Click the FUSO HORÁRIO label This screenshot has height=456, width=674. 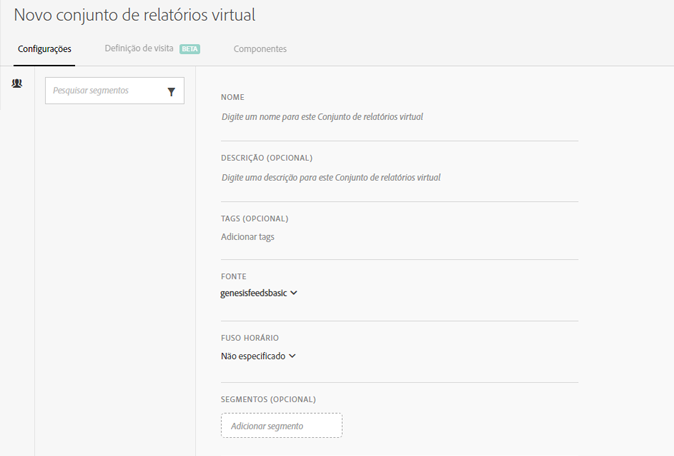coord(250,338)
